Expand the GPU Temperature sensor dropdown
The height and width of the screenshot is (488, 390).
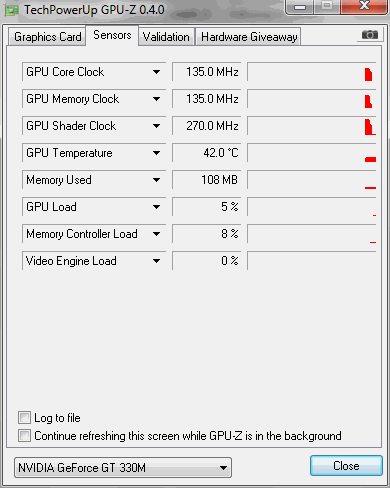point(156,153)
